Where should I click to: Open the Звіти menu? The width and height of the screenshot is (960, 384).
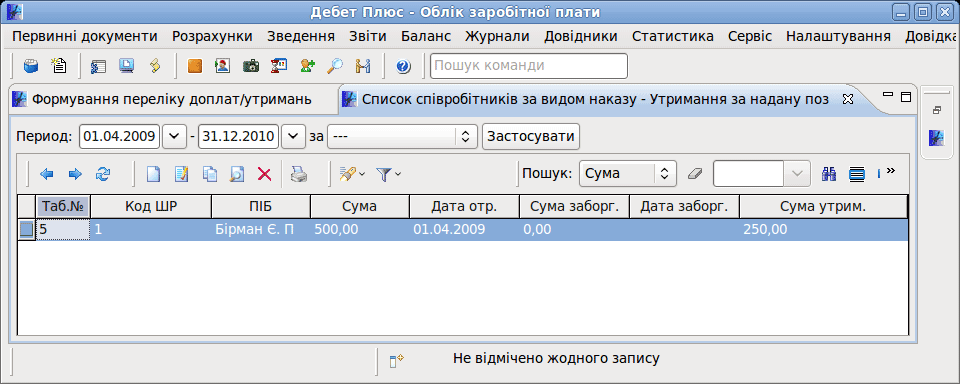click(368, 36)
